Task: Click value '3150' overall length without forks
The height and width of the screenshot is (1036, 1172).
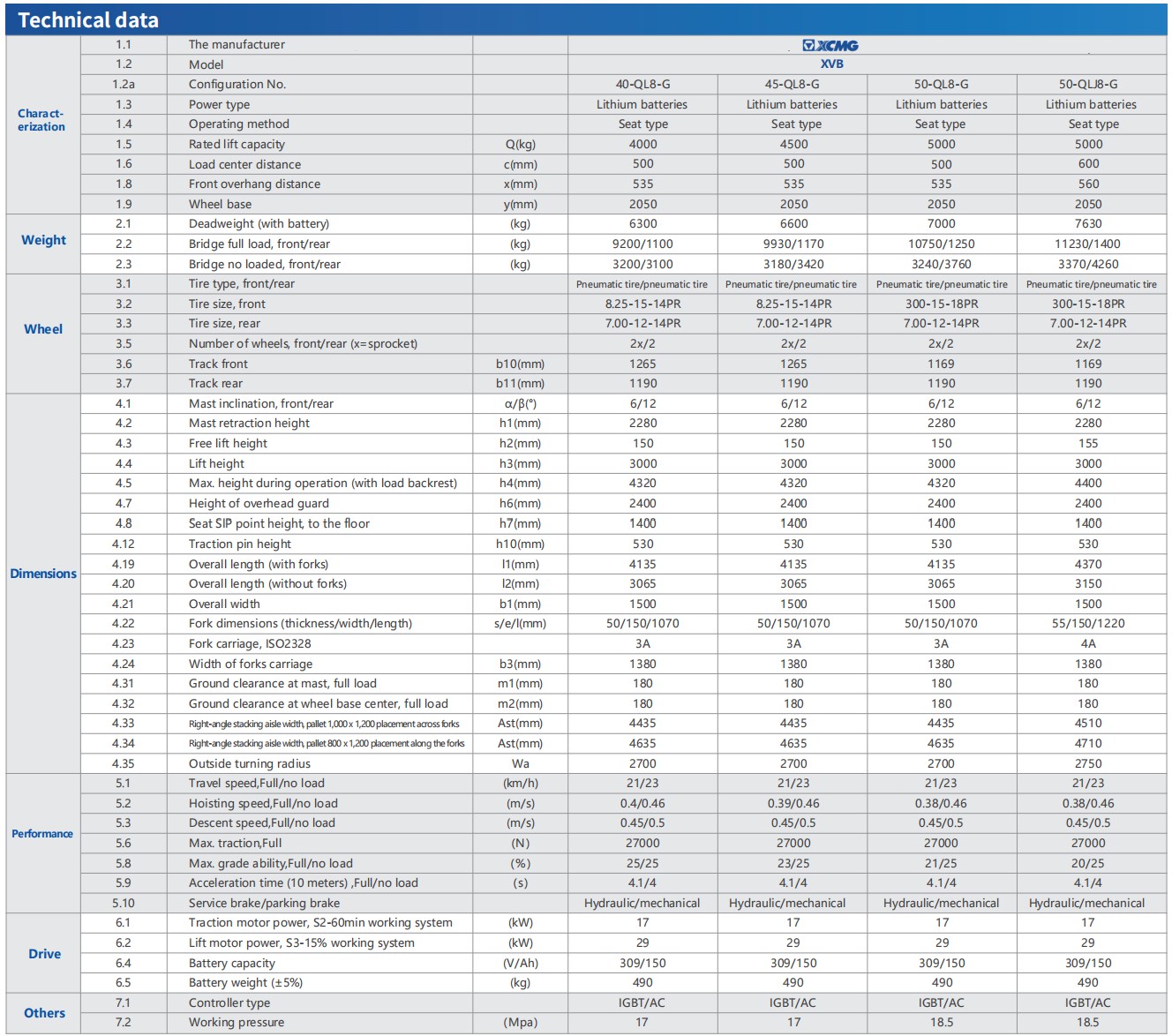Action: click(1088, 584)
